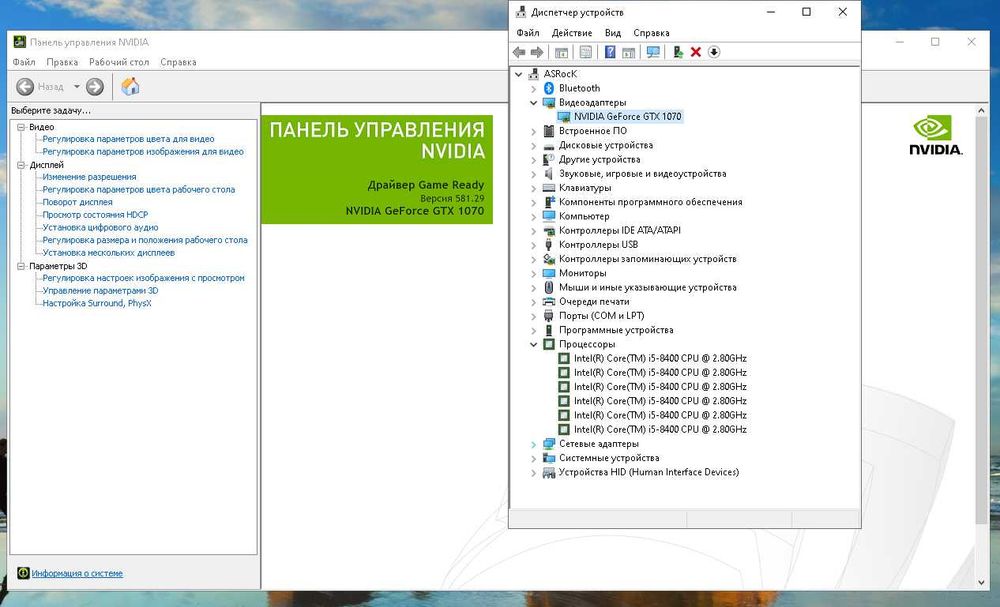Select the Bluetooth device category icon
The width and height of the screenshot is (1000, 607).
click(x=548, y=88)
